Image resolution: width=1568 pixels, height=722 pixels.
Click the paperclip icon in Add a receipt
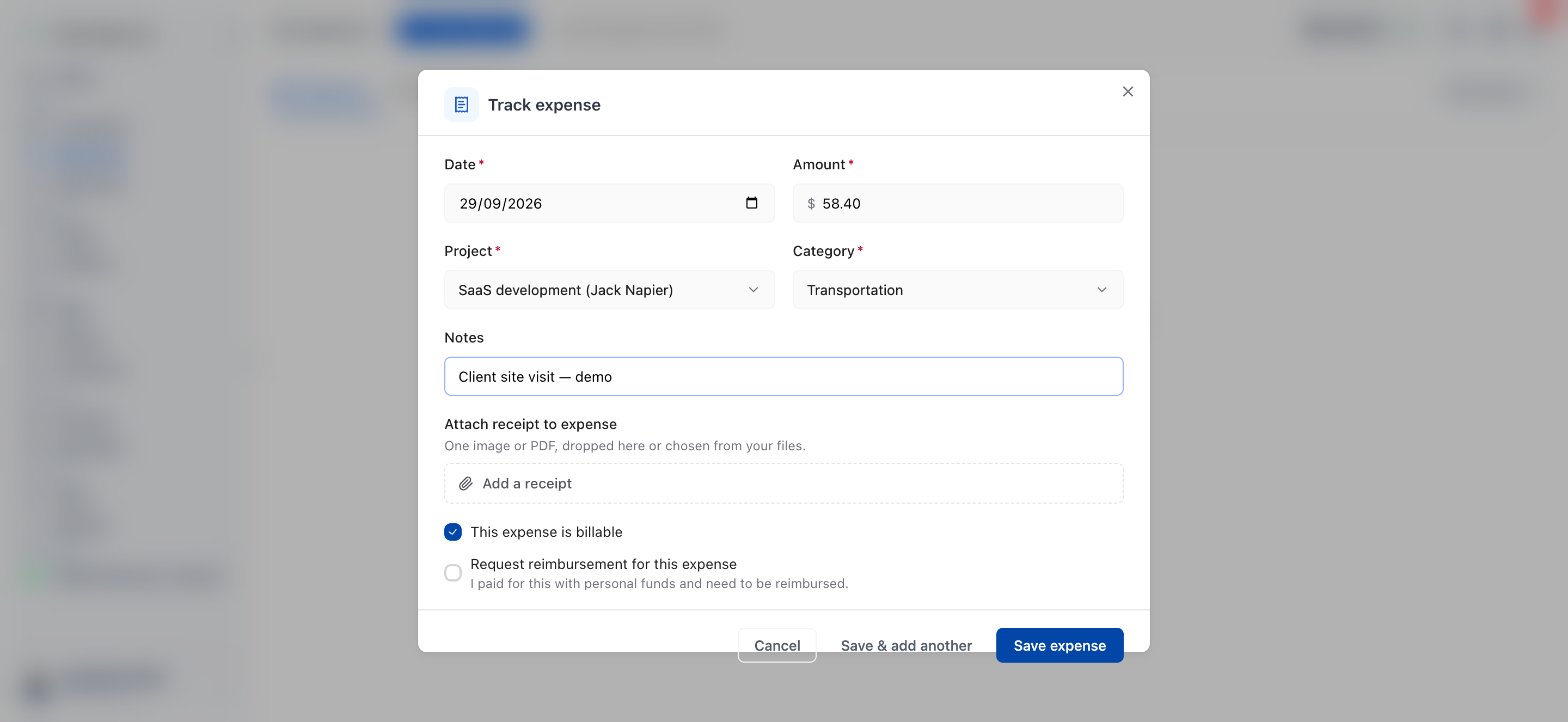(x=465, y=484)
